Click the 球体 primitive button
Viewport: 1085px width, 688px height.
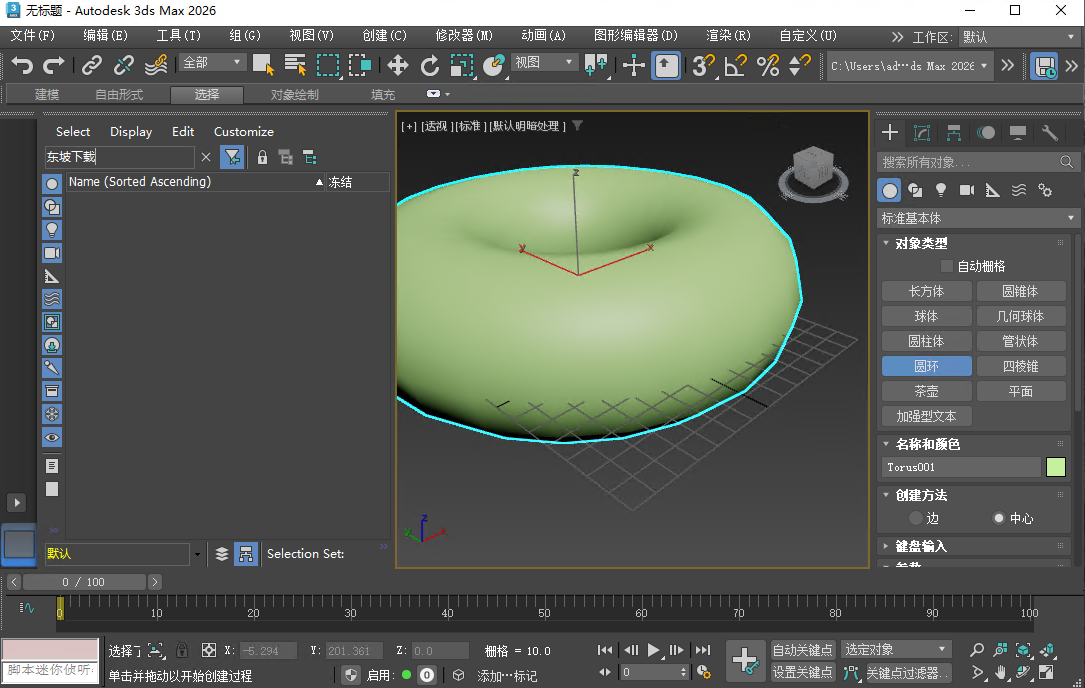tap(926, 315)
